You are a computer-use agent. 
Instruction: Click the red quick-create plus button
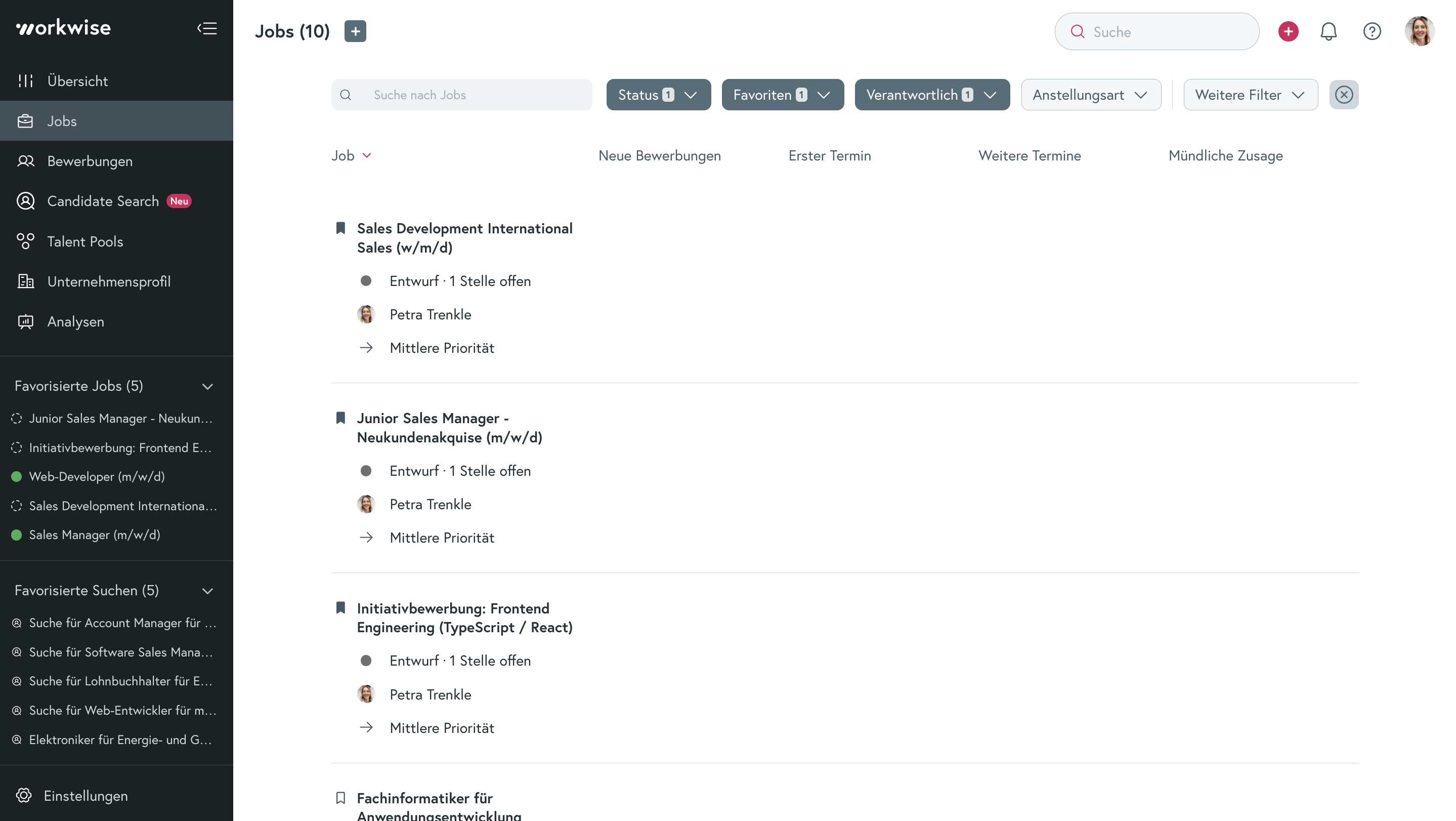[x=1288, y=32]
